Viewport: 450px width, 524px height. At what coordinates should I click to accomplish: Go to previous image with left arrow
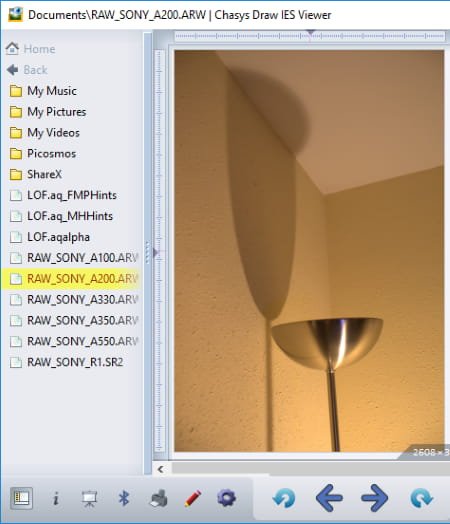(x=329, y=498)
